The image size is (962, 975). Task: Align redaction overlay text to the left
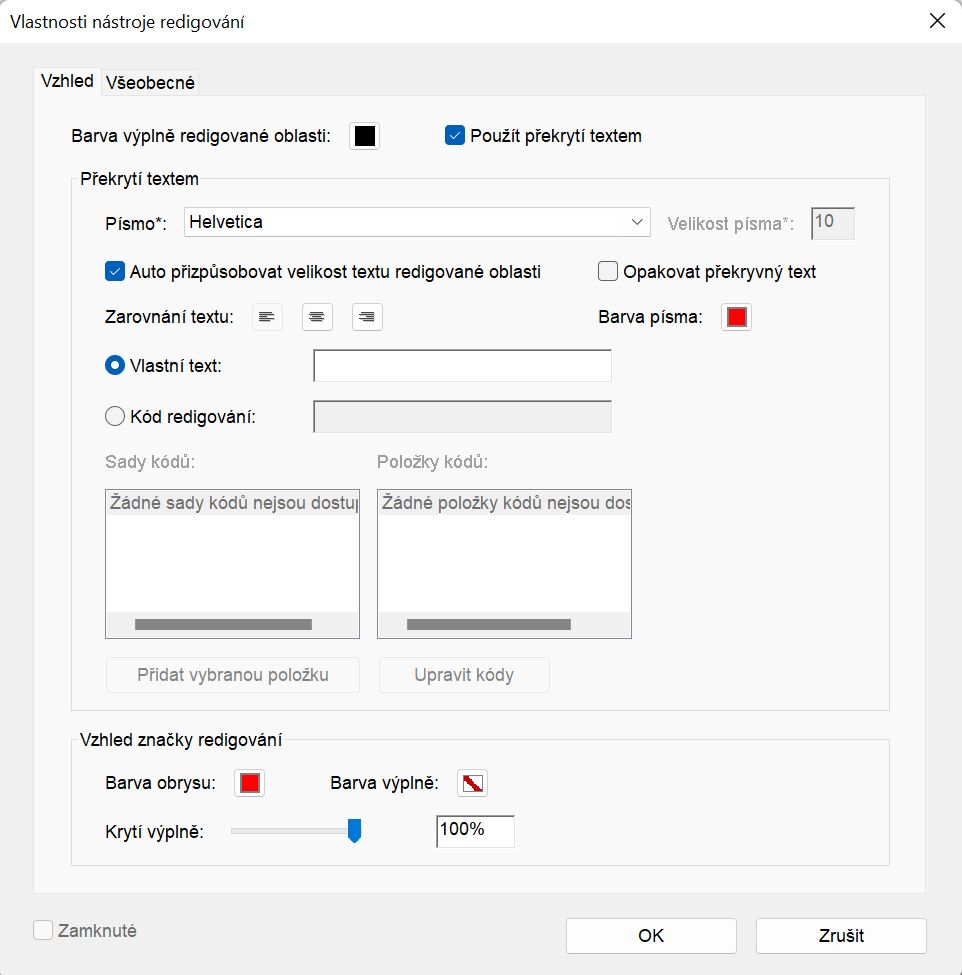point(266,317)
